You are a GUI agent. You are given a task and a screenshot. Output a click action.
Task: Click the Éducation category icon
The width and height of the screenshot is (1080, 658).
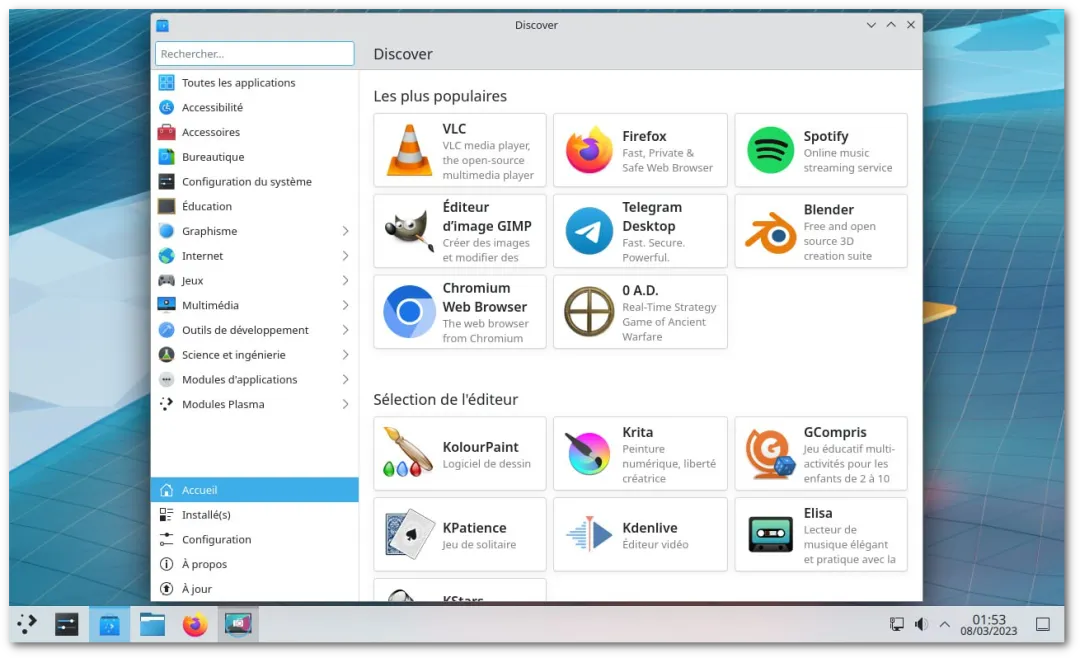(166, 207)
